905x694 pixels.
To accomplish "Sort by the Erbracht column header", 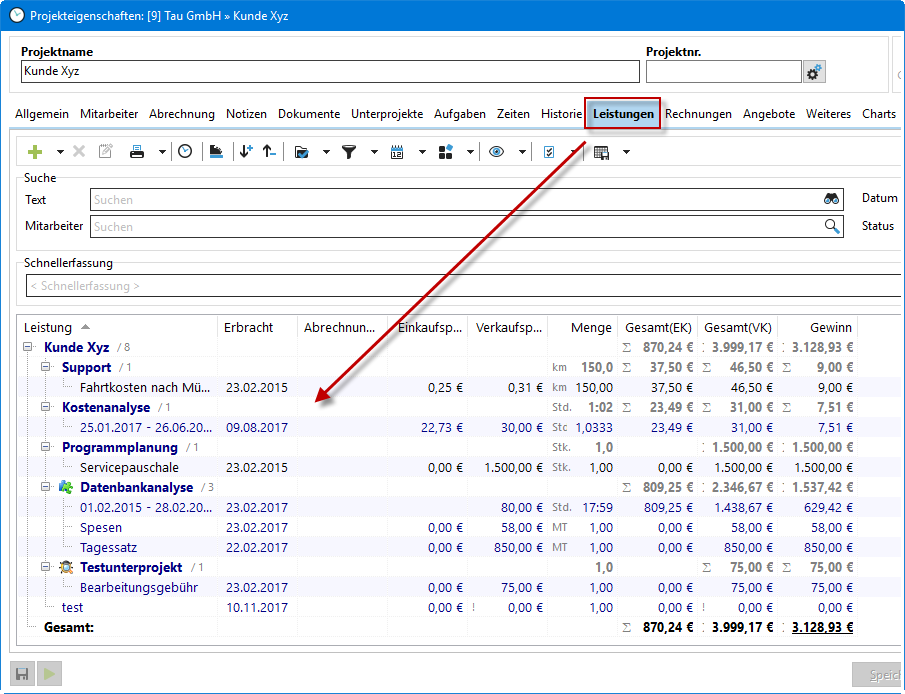I will 249,327.
